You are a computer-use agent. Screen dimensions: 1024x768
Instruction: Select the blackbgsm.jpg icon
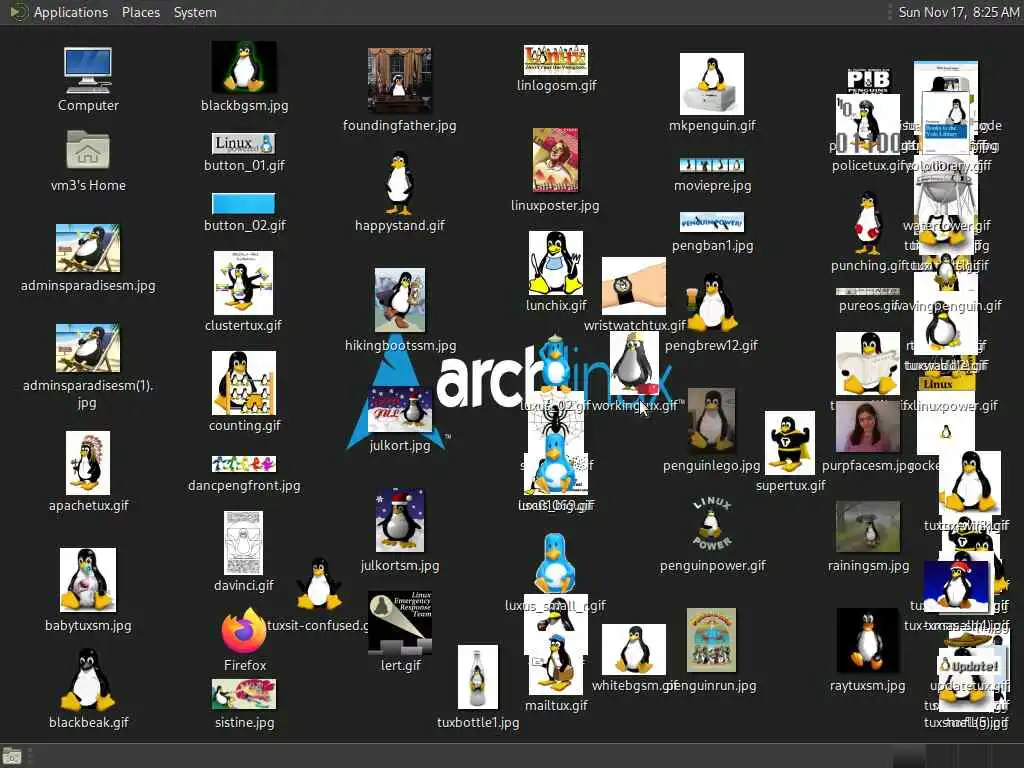tap(244, 67)
